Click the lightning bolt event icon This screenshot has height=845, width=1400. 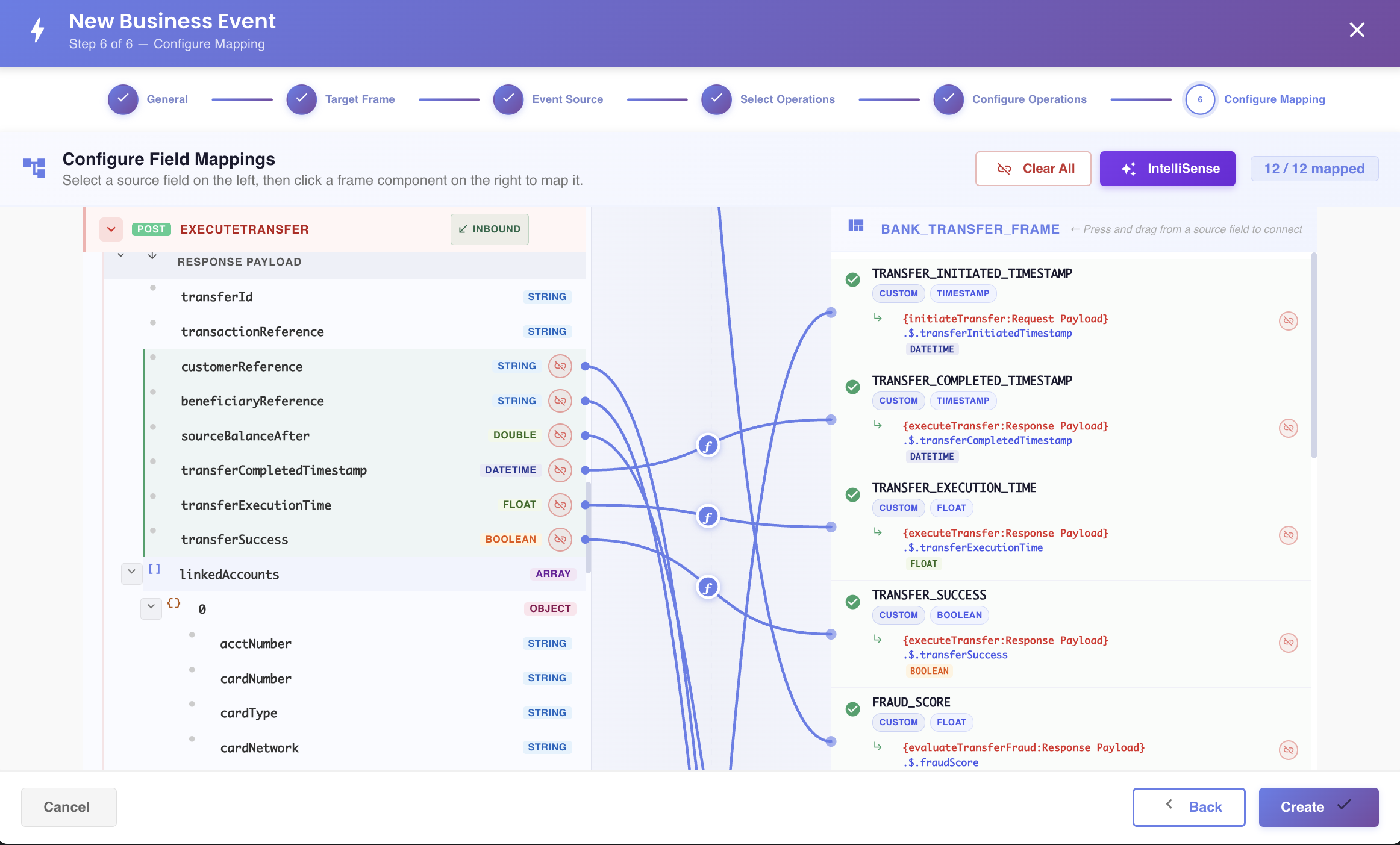[38, 30]
